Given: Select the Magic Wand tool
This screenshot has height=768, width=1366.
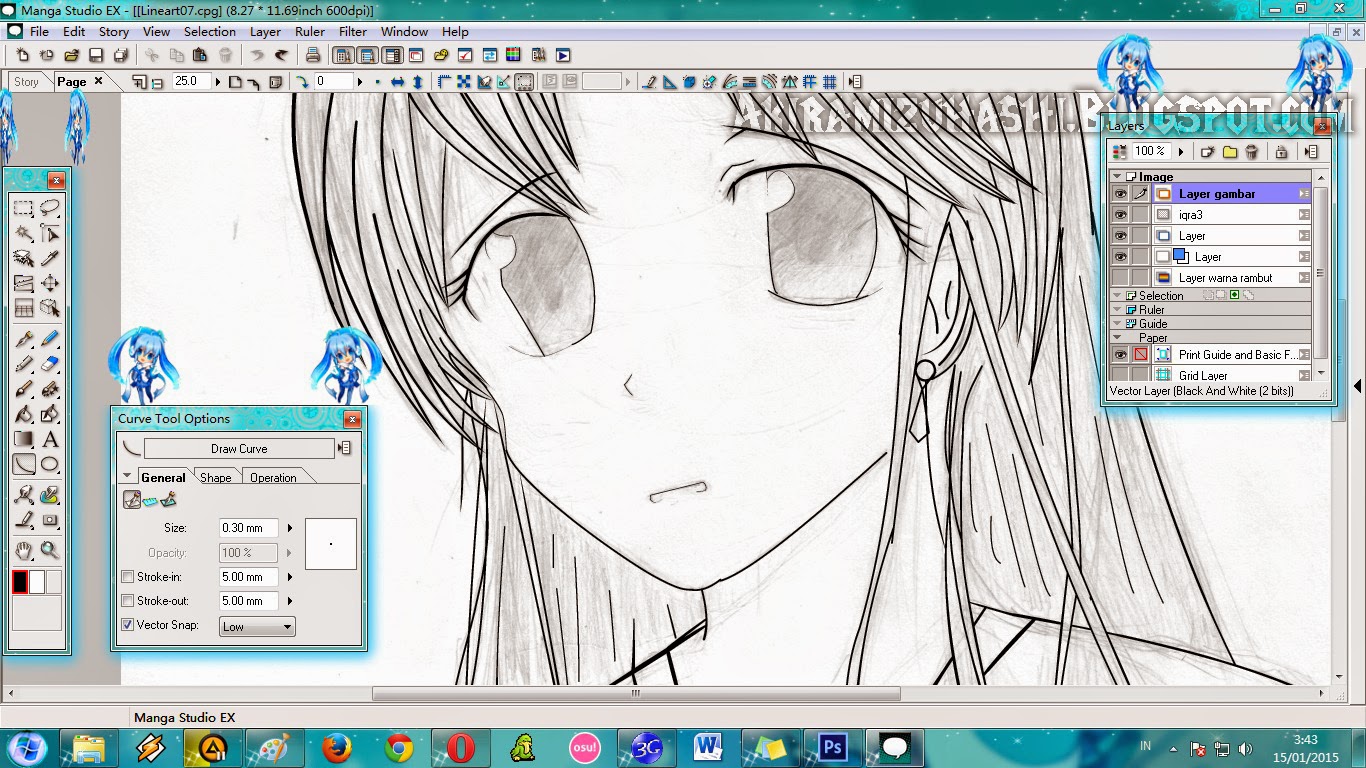Looking at the screenshot, I should (24, 233).
